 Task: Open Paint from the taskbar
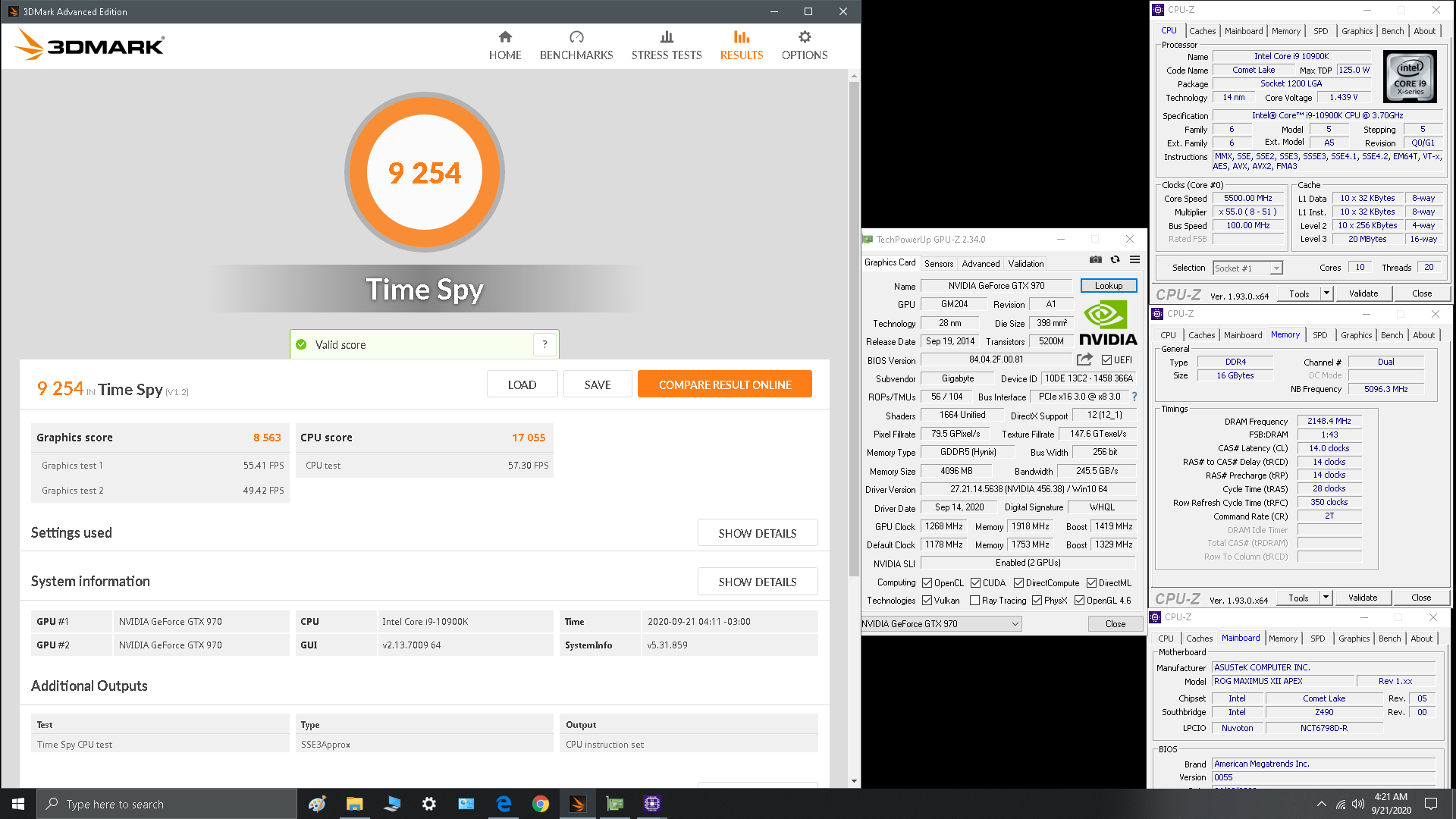[317, 804]
